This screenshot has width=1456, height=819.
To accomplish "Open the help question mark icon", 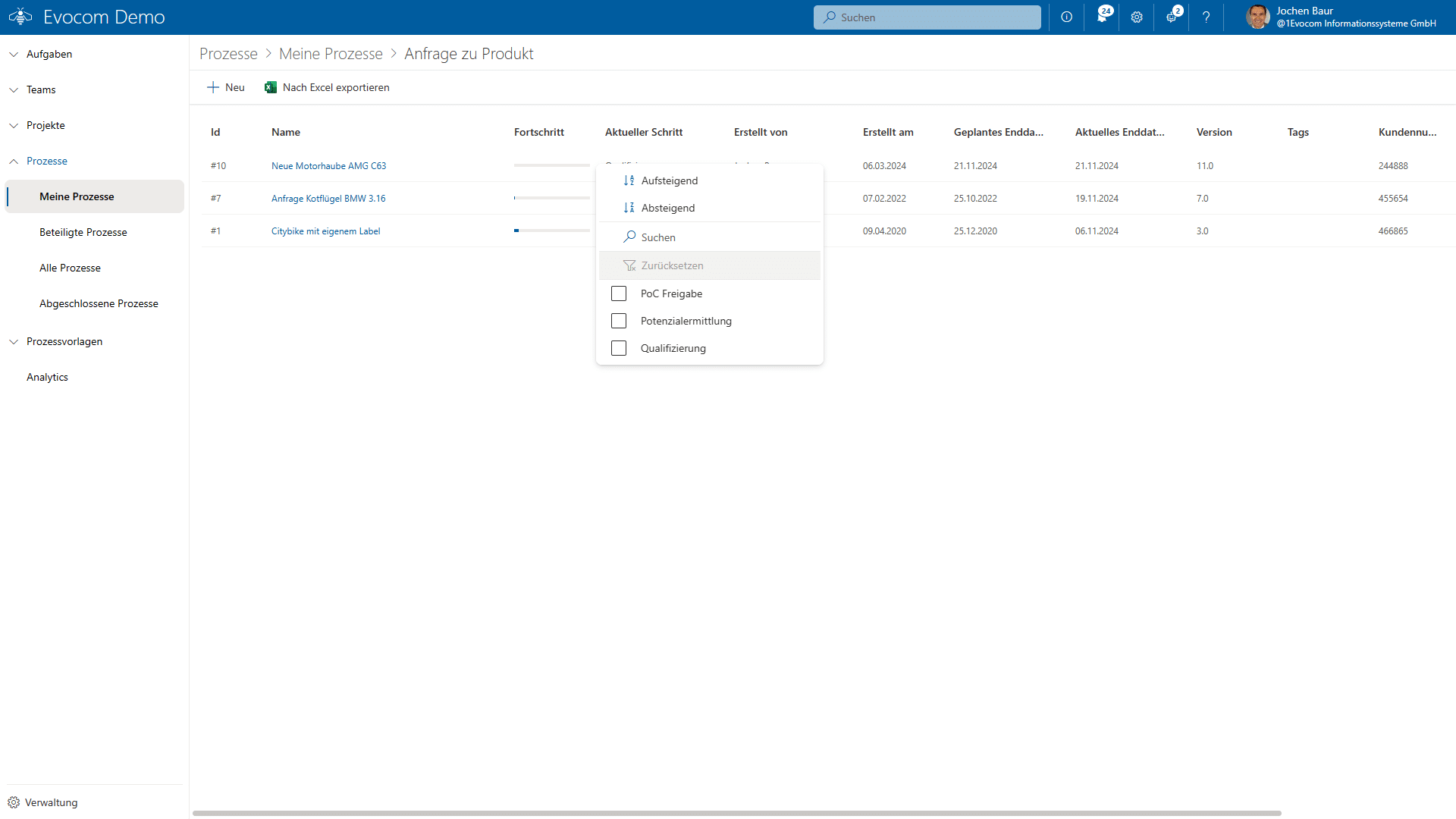I will point(1207,17).
